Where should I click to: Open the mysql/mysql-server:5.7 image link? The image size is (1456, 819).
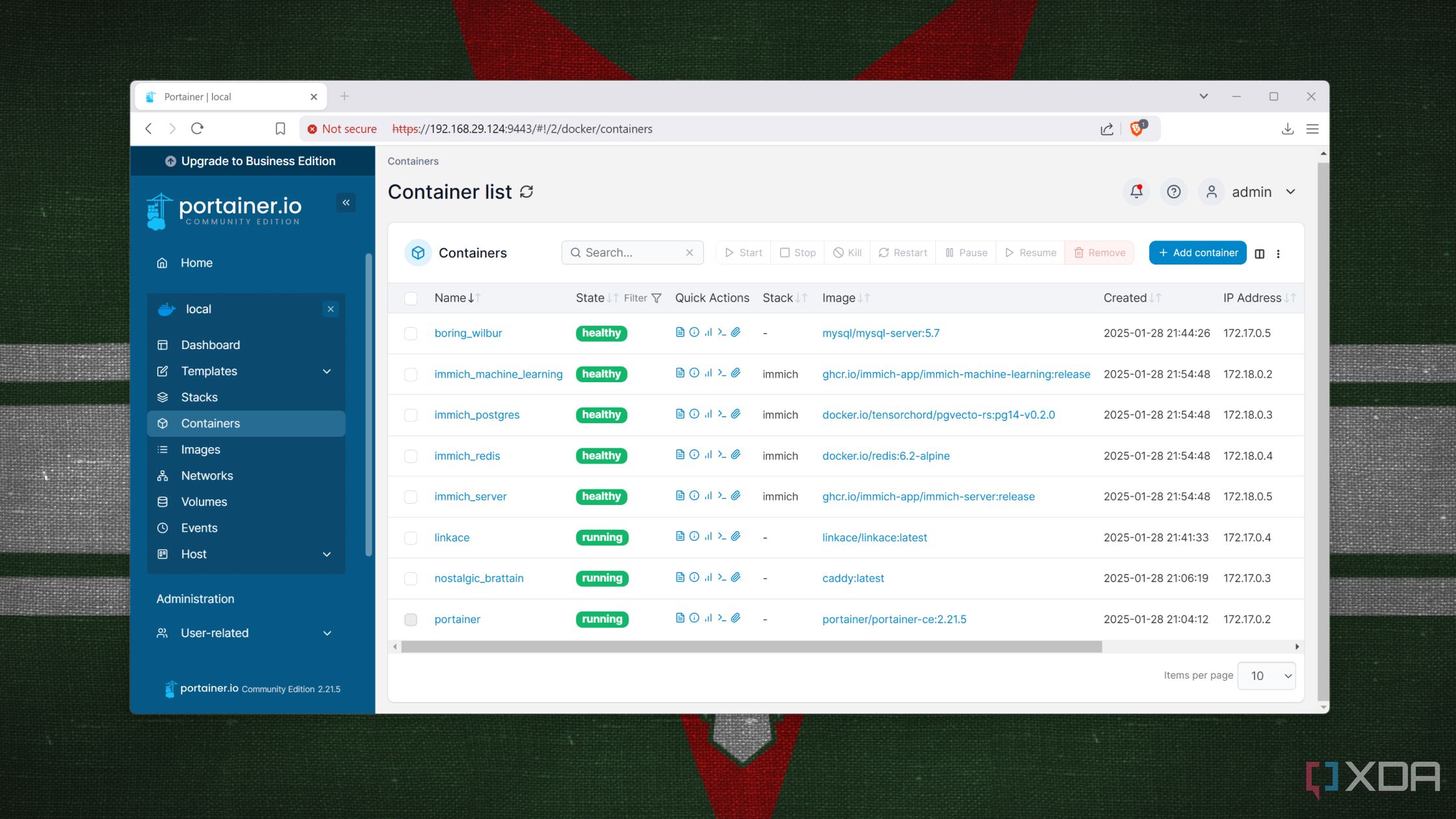(881, 333)
